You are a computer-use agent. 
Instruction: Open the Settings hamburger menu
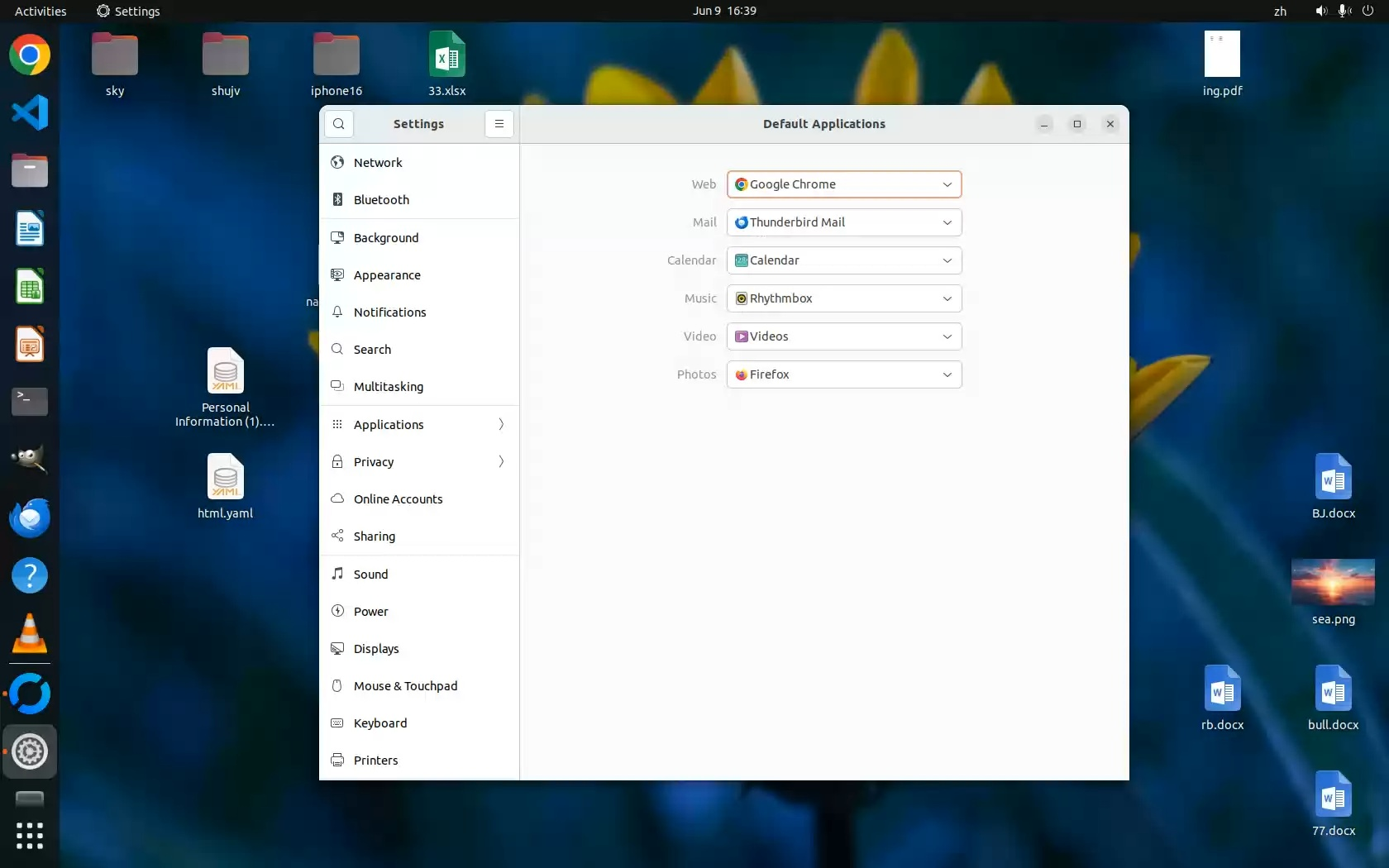[499, 124]
